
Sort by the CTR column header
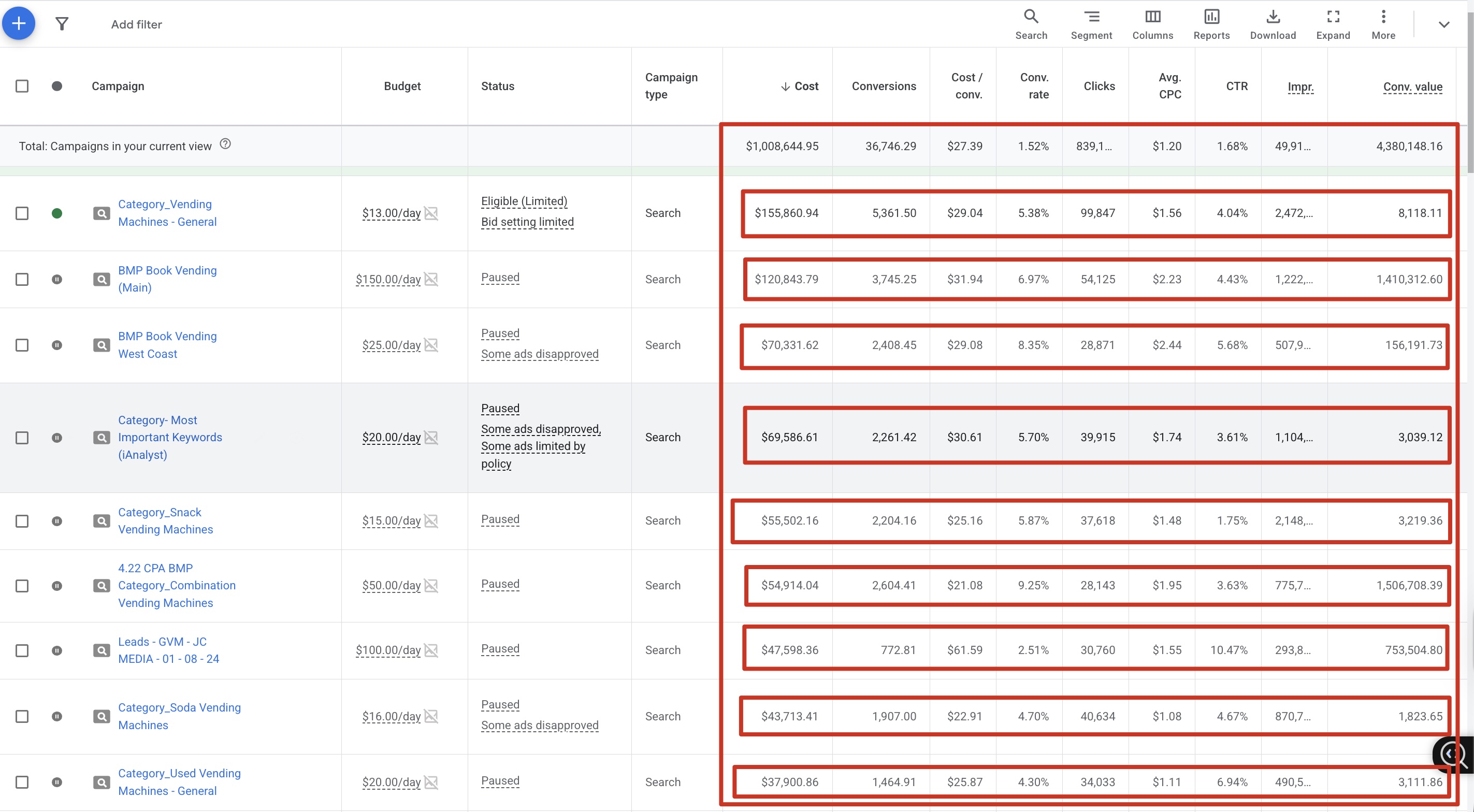(x=1237, y=86)
